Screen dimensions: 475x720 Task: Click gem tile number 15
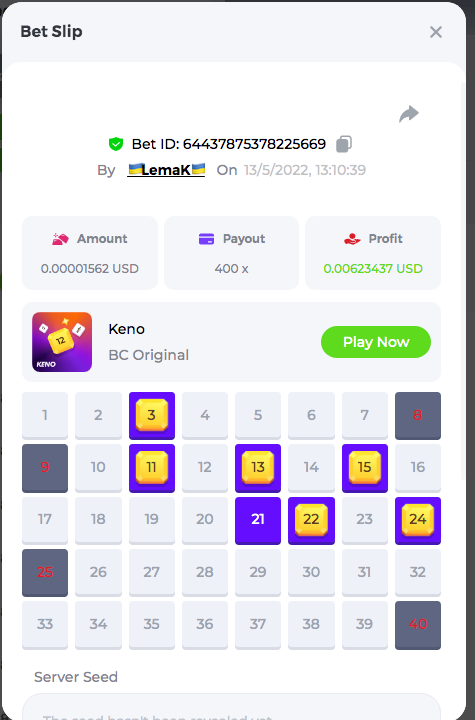click(365, 468)
